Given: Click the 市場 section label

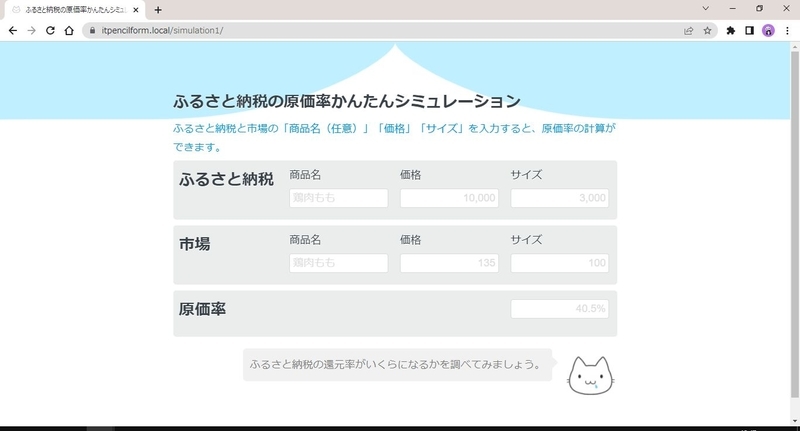Looking at the screenshot, I should [x=194, y=244].
